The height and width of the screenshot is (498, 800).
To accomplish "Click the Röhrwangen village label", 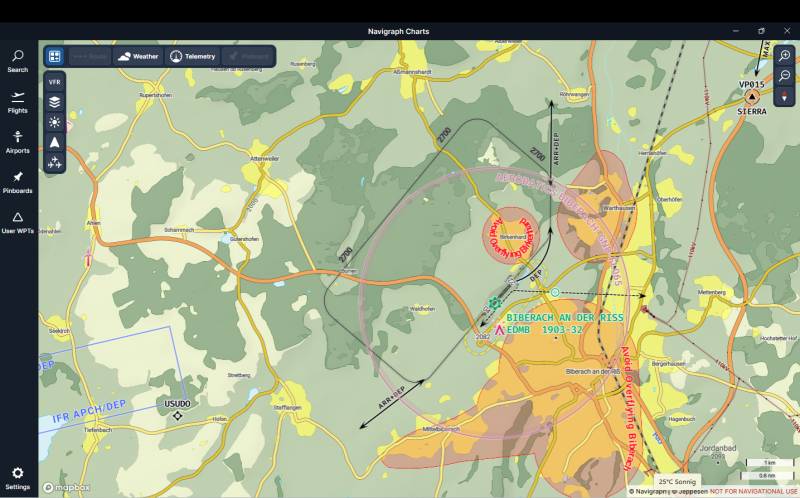I will pyautogui.click(x=574, y=94).
